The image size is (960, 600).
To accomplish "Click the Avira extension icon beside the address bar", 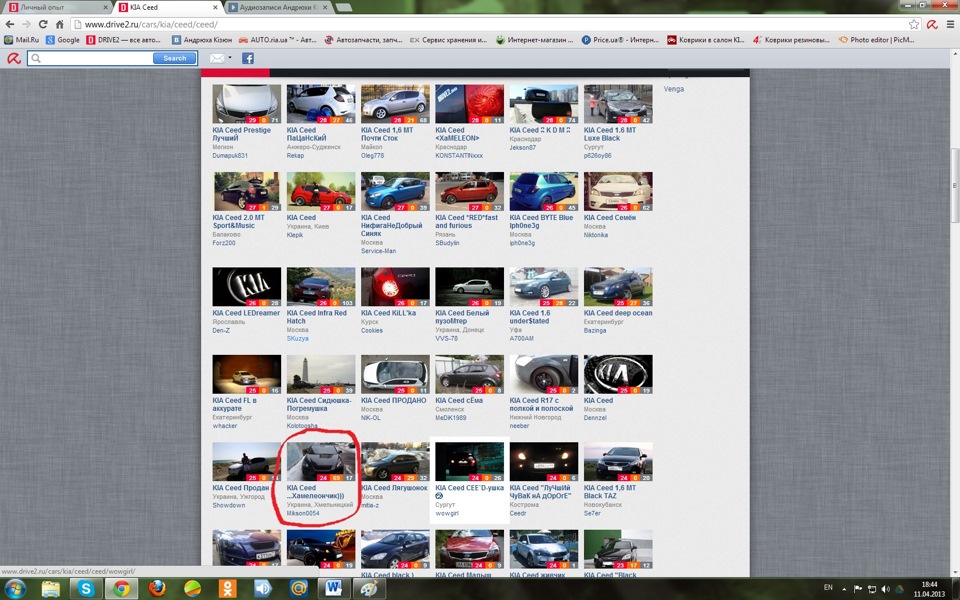I will (932, 24).
